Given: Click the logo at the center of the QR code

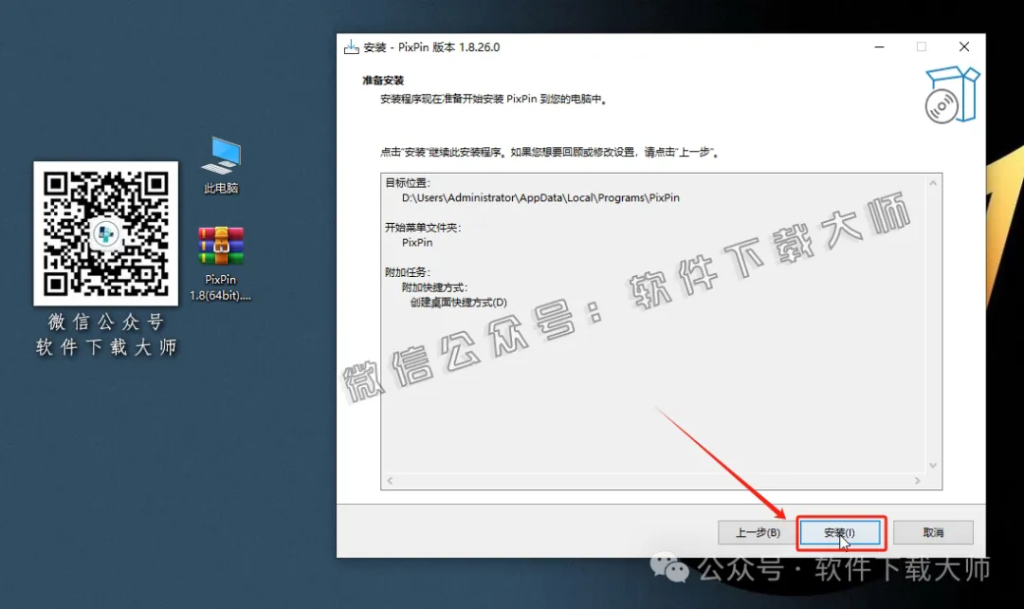Looking at the screenshot, I should [106, 232].
